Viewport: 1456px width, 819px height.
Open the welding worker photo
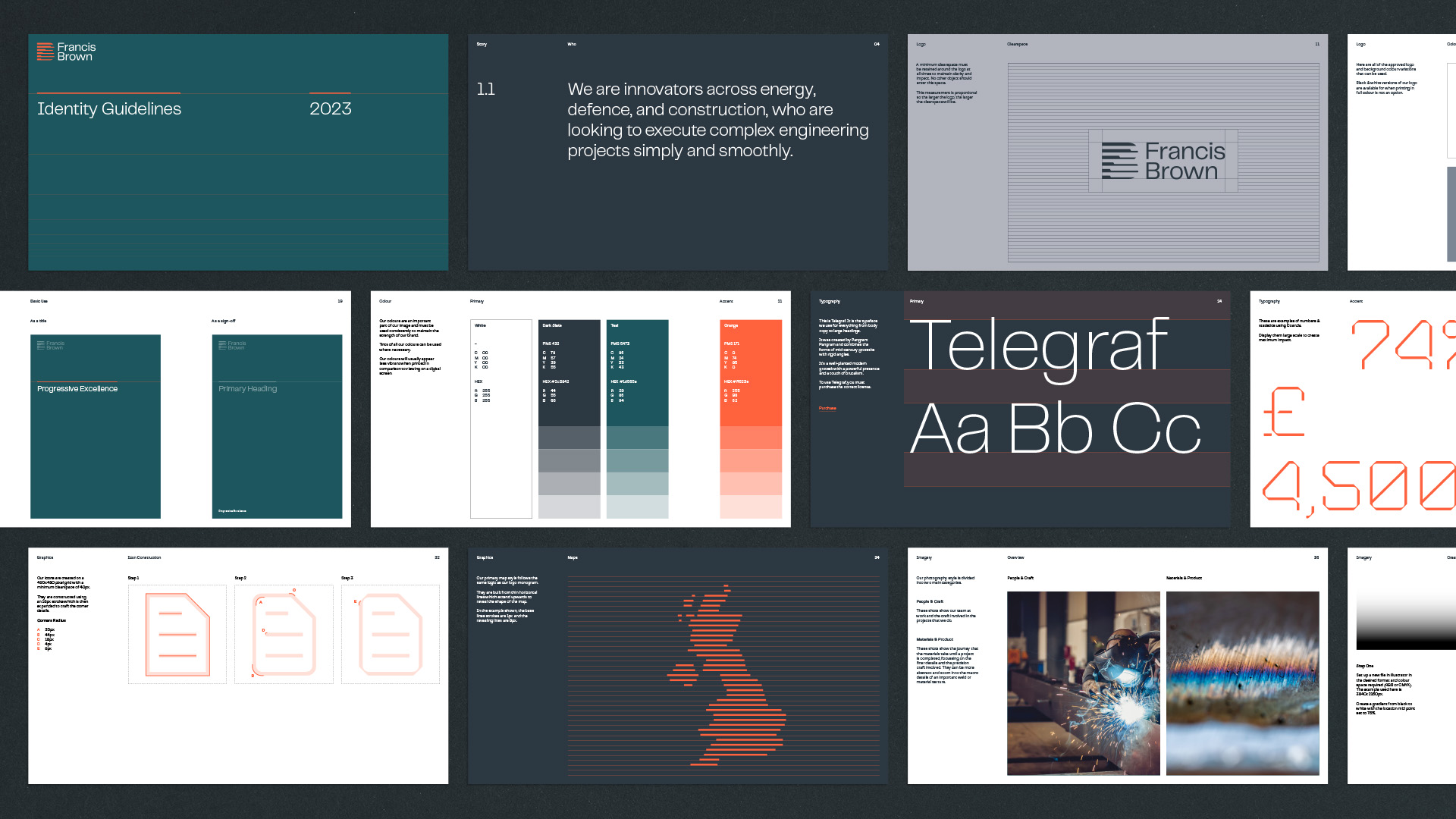tap(1083, 682)
